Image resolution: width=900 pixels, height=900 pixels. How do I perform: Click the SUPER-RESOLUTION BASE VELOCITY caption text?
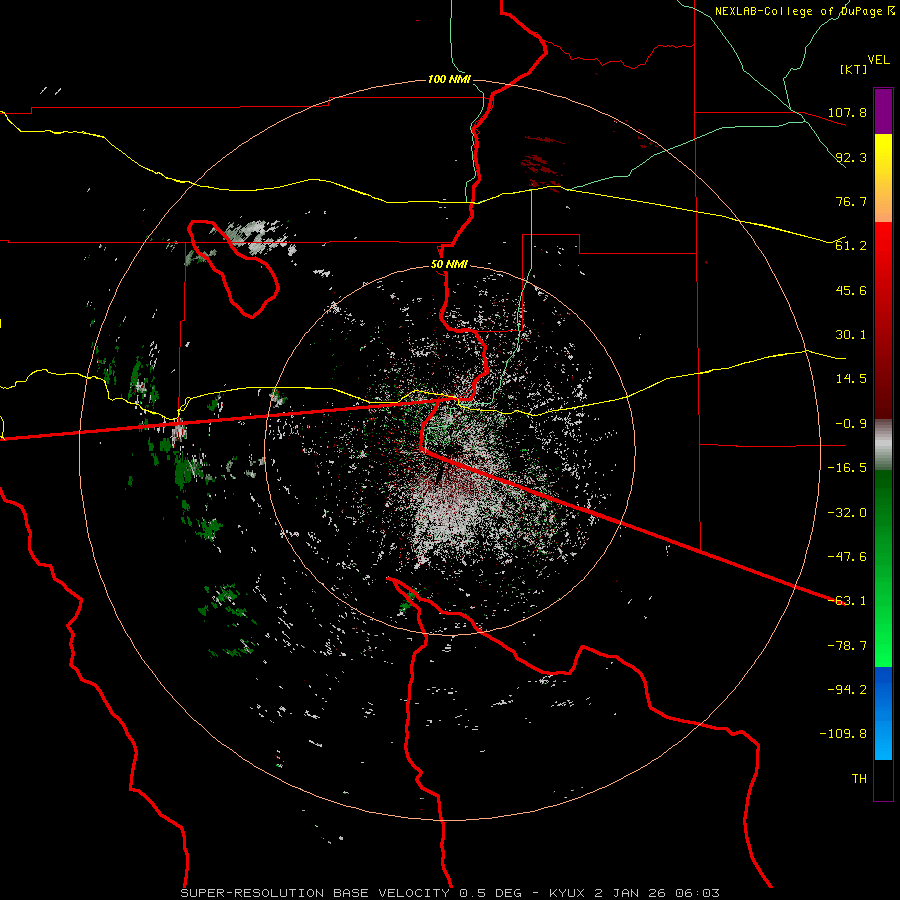point(315,893)
